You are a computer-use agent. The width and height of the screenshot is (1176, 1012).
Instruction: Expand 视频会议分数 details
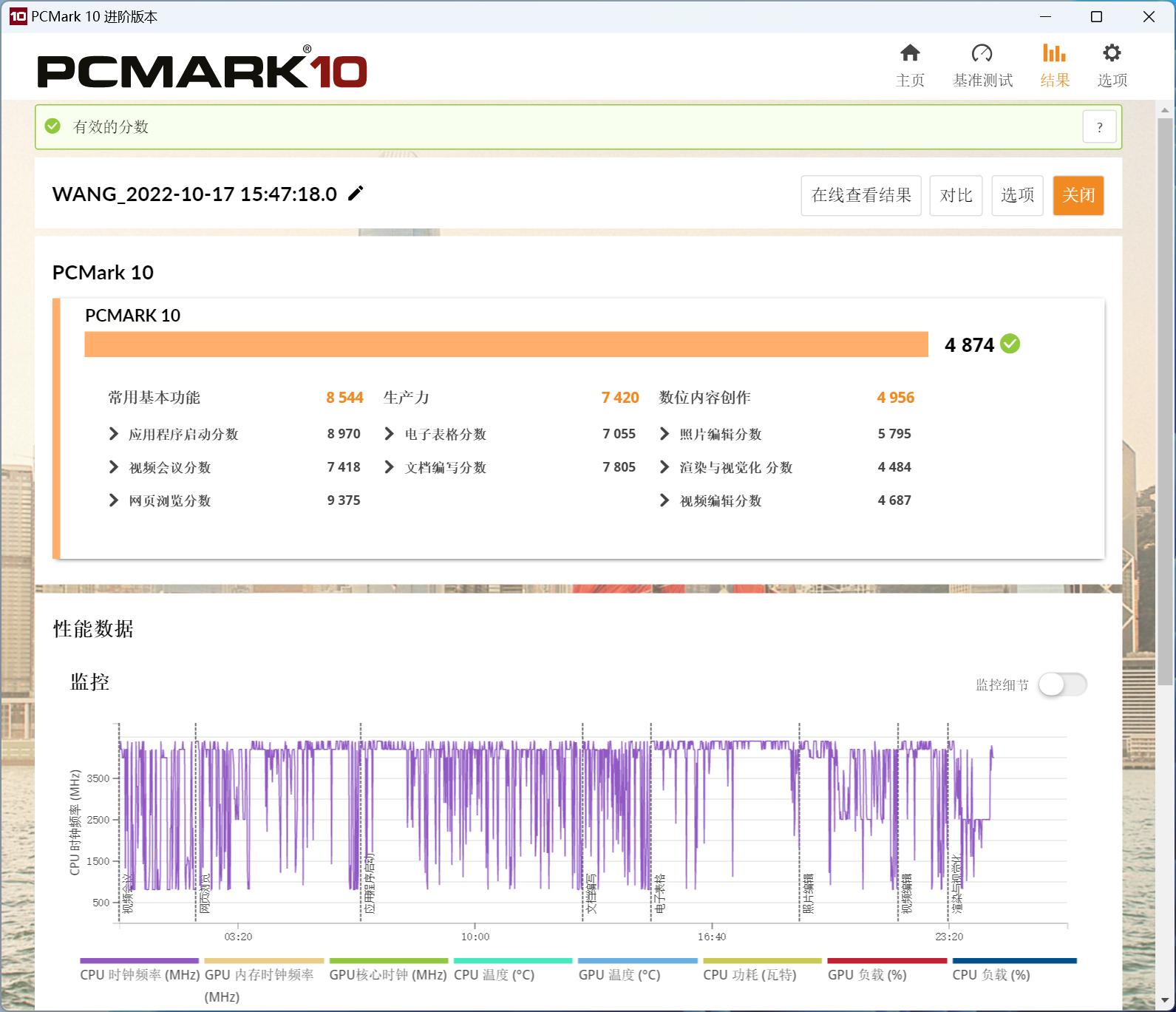113,467
